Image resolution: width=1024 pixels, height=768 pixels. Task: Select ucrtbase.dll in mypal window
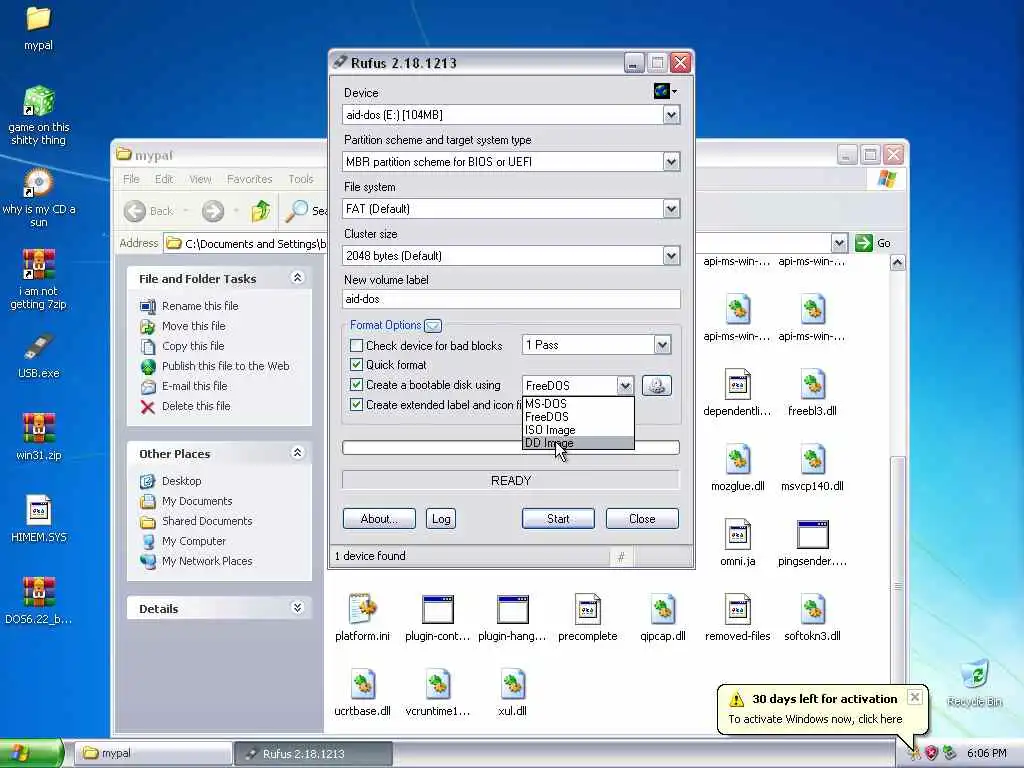pos(362,693)
